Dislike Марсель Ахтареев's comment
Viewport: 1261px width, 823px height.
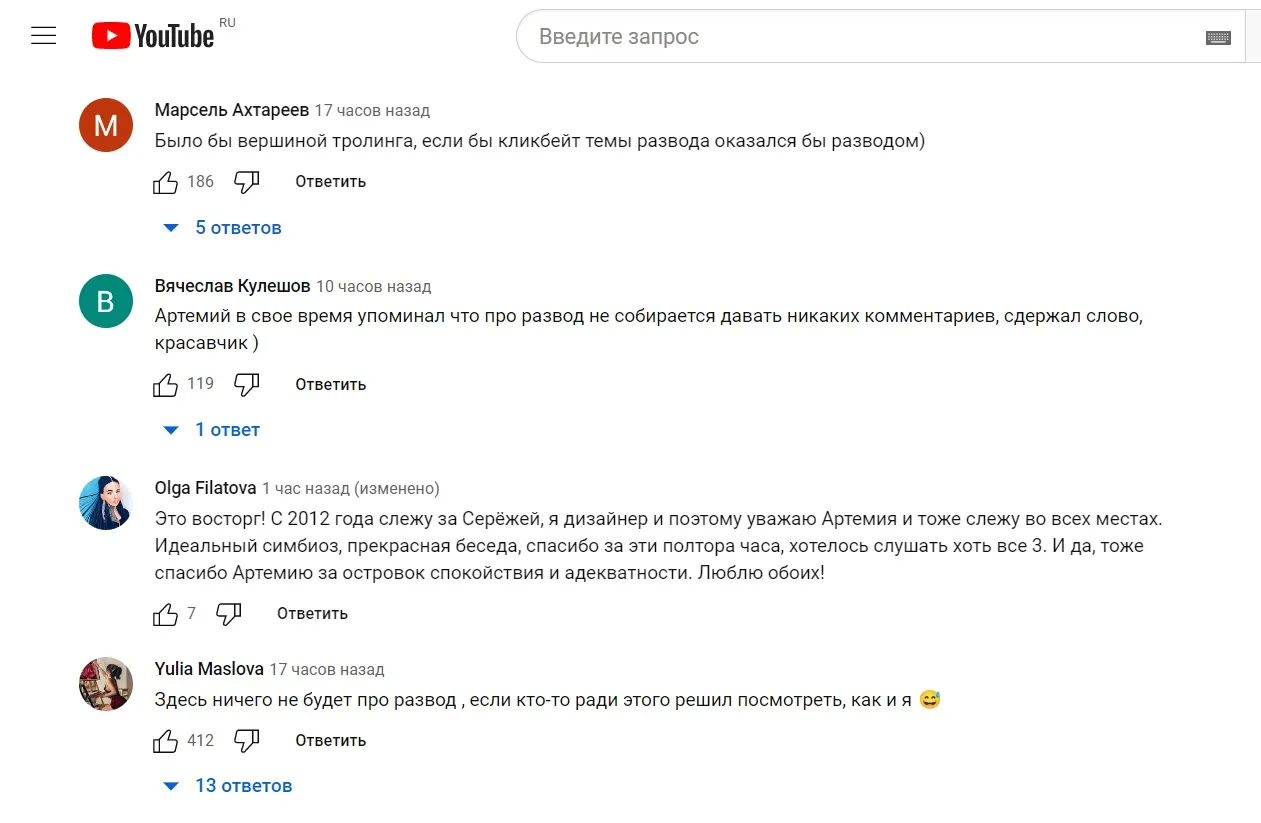246,181
